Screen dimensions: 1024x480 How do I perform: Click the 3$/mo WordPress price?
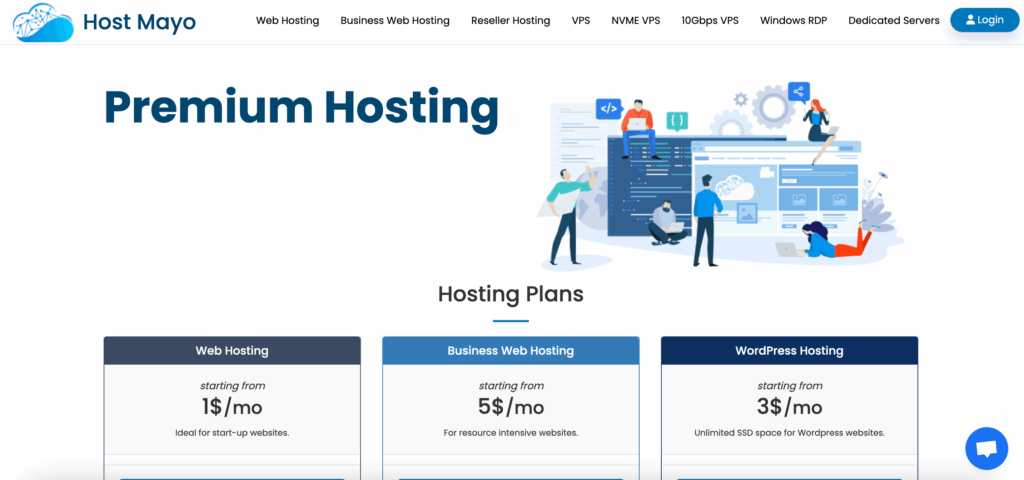[789, 407]
